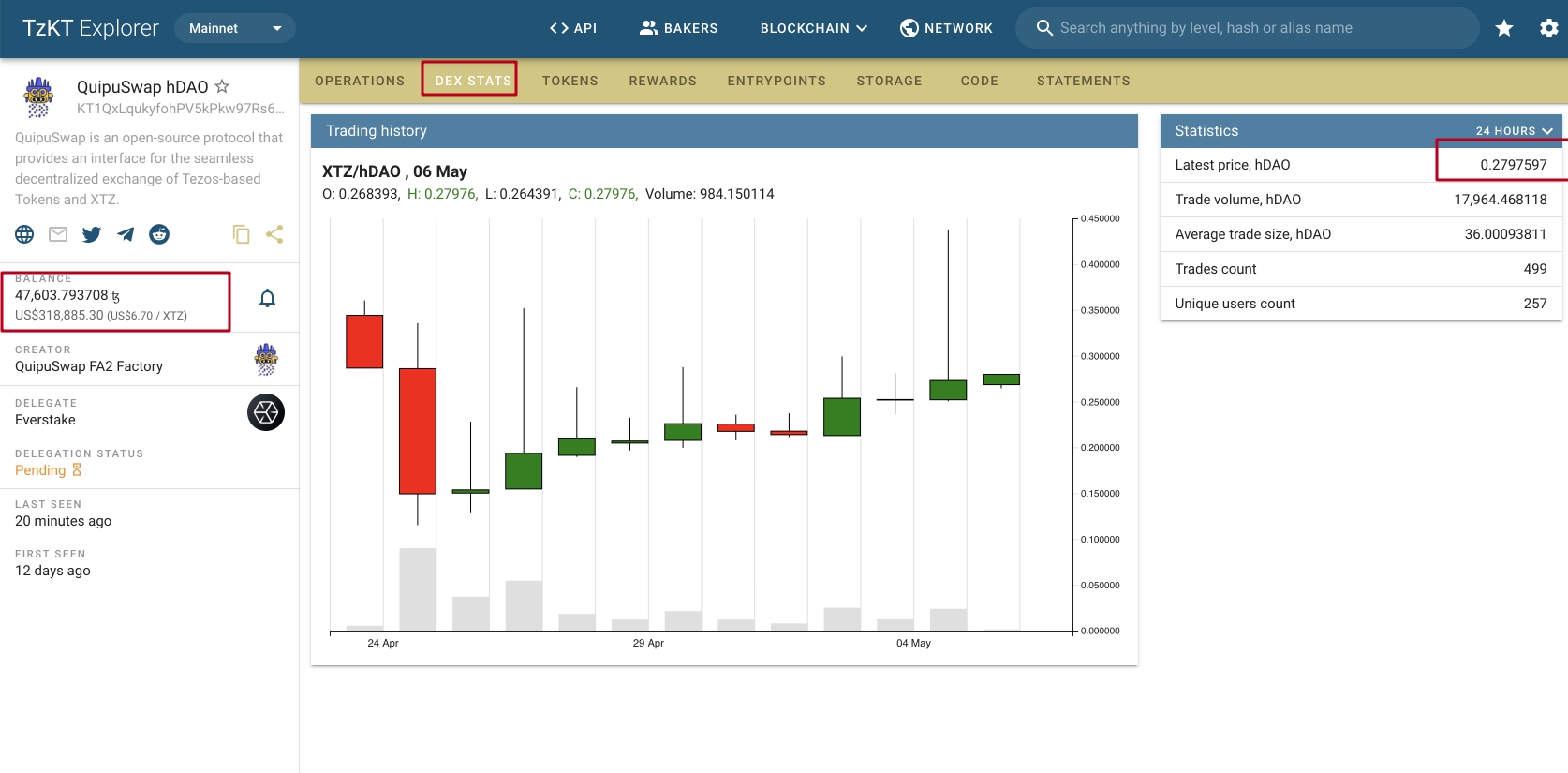
Task: Open the Reddit community icon
Action: (x=159, y=234)
